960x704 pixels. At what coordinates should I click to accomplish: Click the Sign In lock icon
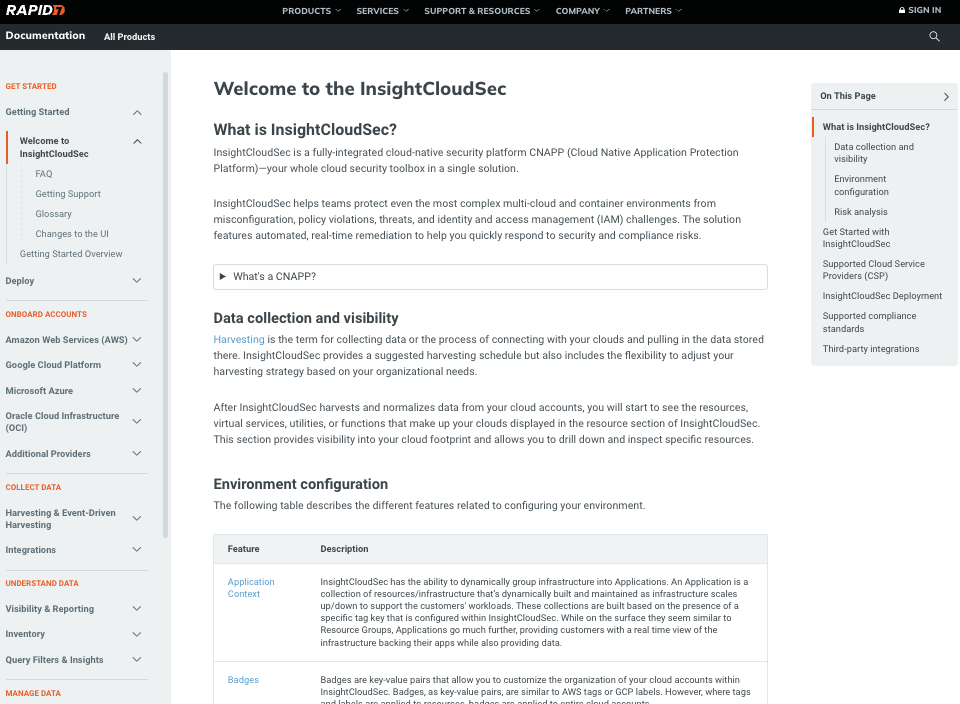click(x=902, y=11)
